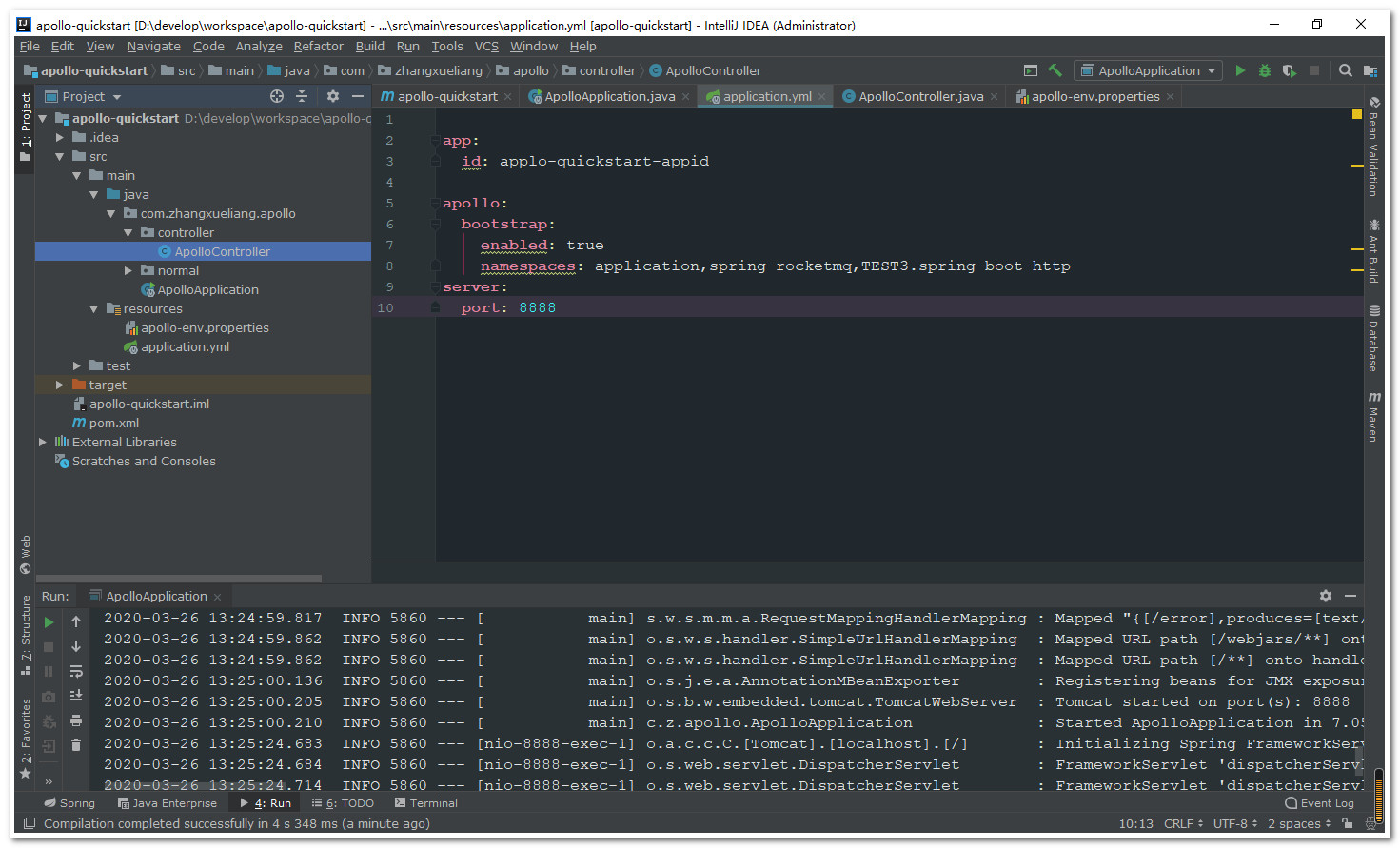Viewport: 1400px width, 848px height.
Task: Collapse all in Project panel
Action: (302, 96)
